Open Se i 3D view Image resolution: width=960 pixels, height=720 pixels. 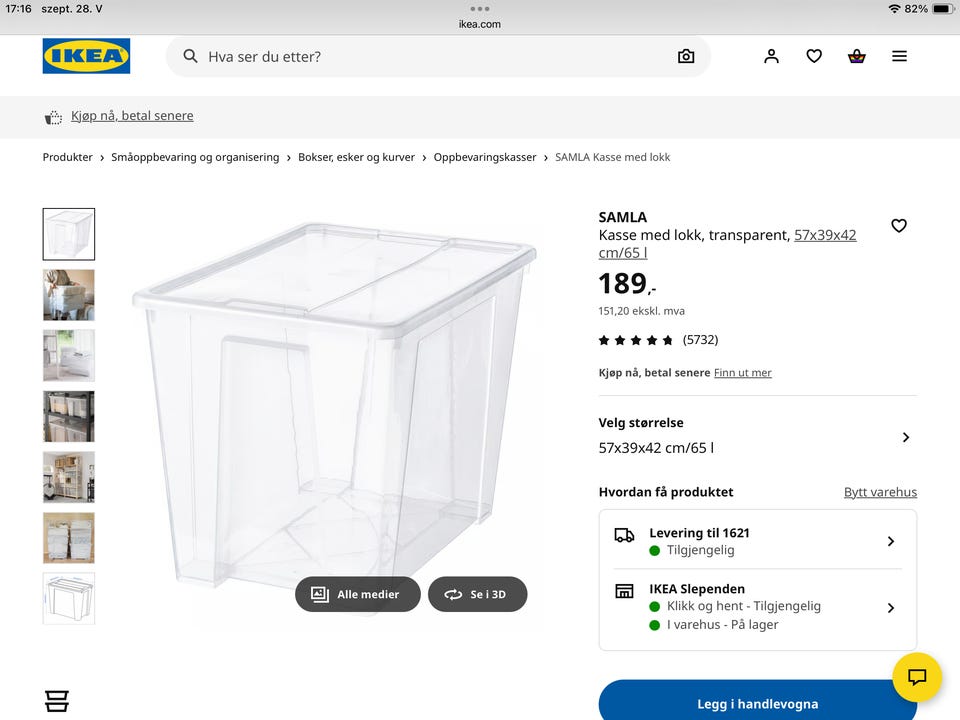(477, 594)
